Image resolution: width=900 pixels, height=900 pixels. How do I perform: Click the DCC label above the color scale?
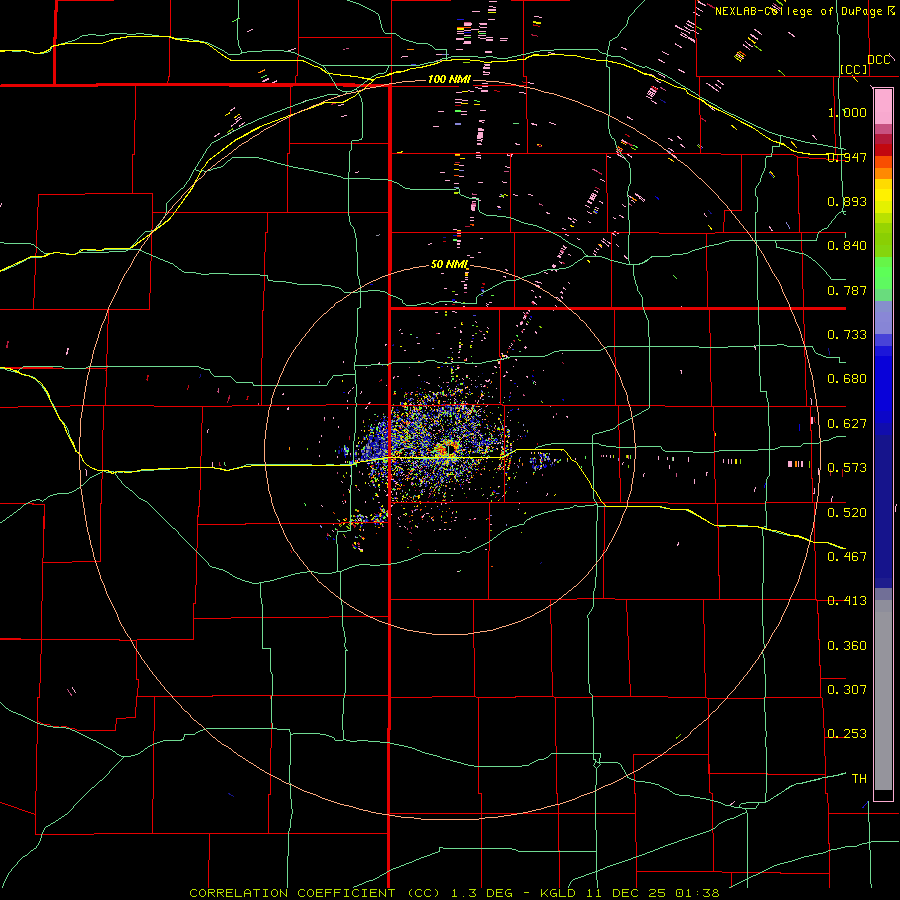(x=879, y=60)
